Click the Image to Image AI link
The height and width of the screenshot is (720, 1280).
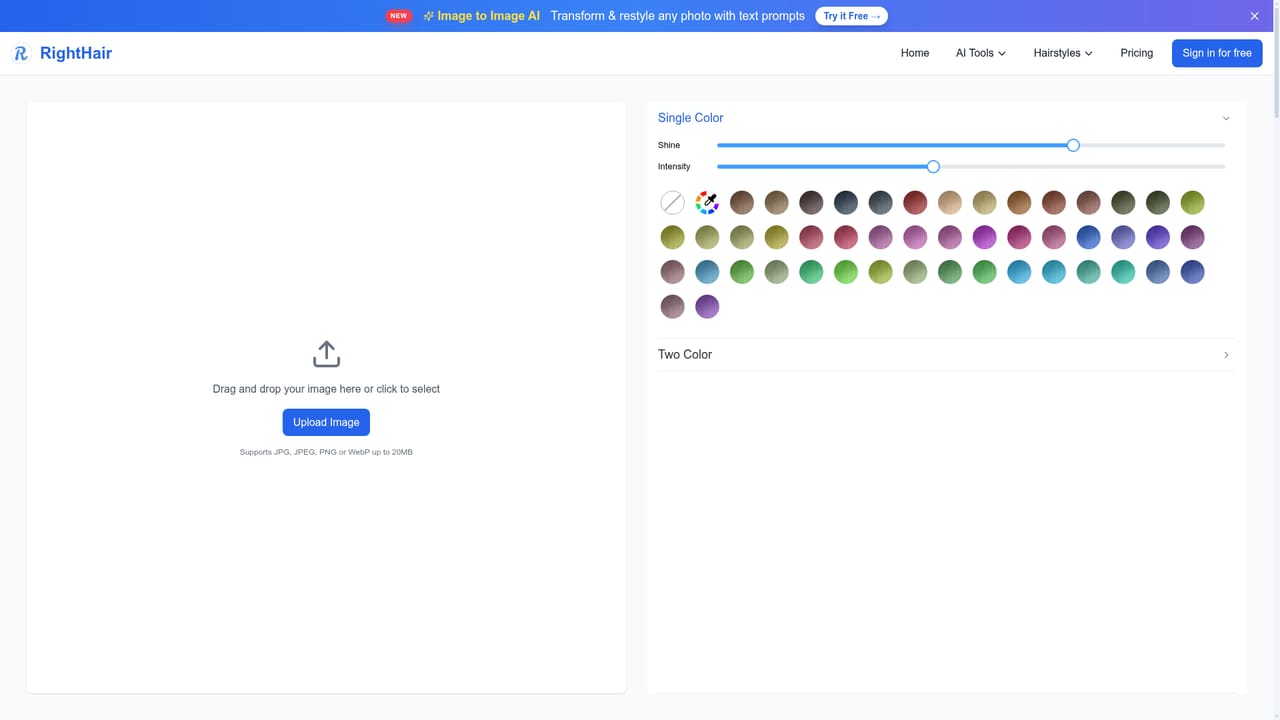point(488,16)
